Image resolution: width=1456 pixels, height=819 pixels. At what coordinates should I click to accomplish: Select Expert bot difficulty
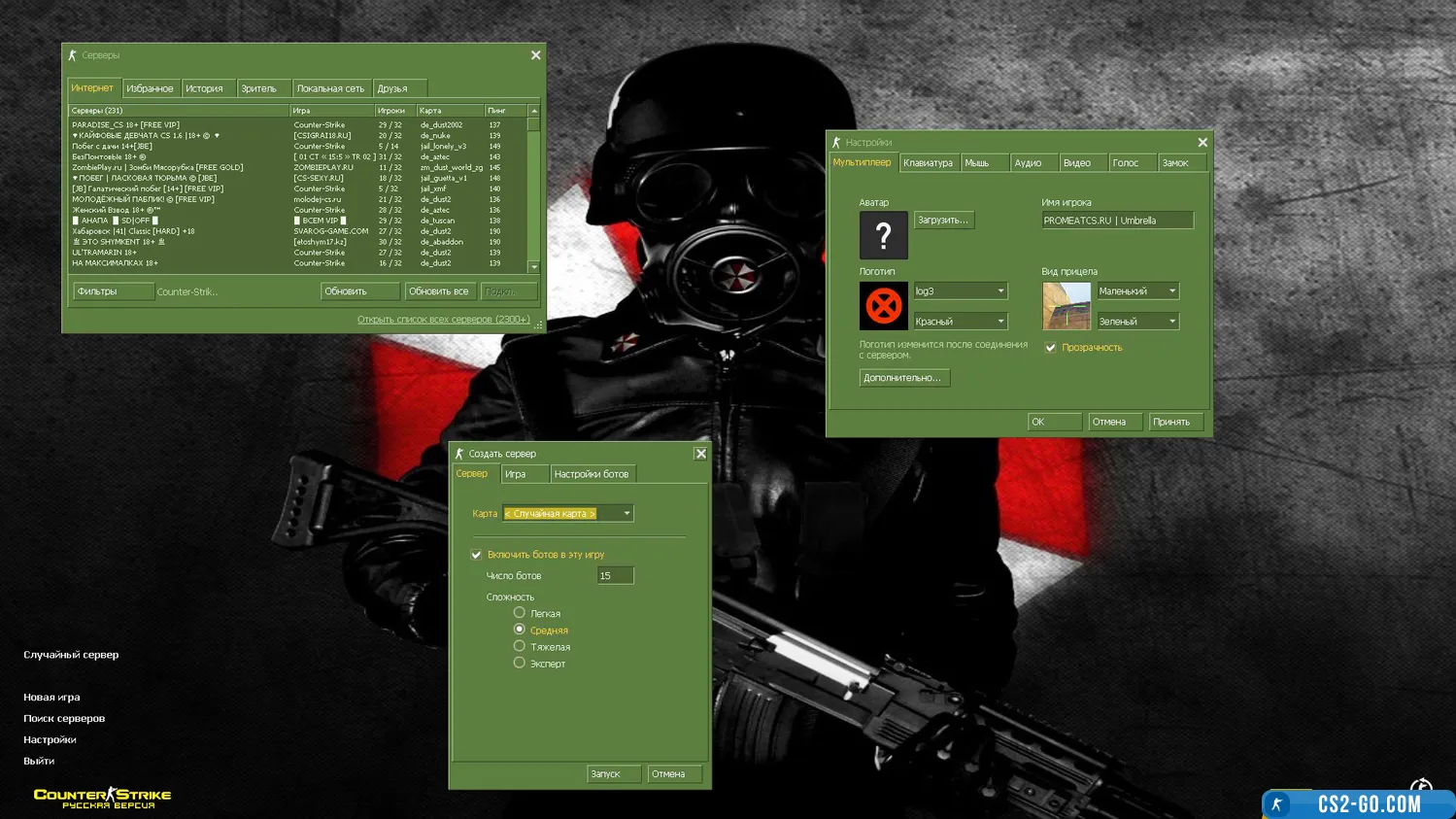520,664
